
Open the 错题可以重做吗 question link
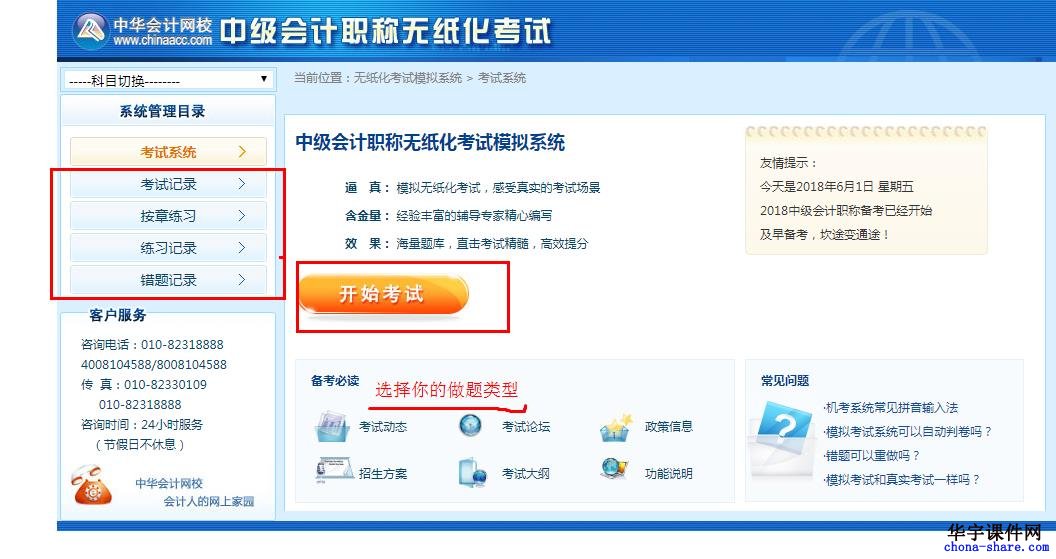click(x=871, y=455)
